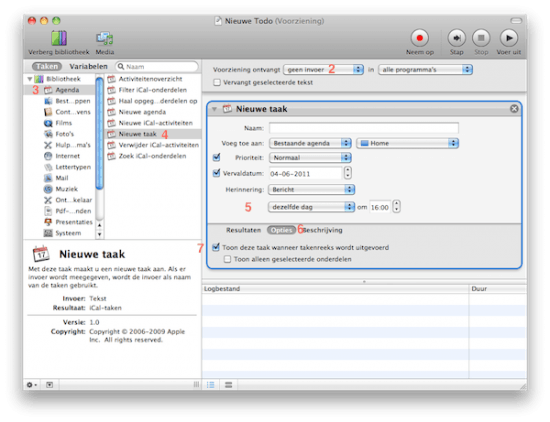Viewport: 550px width, 422px height.
Task: Click the 16:00 time field
Action: point(380,207)
